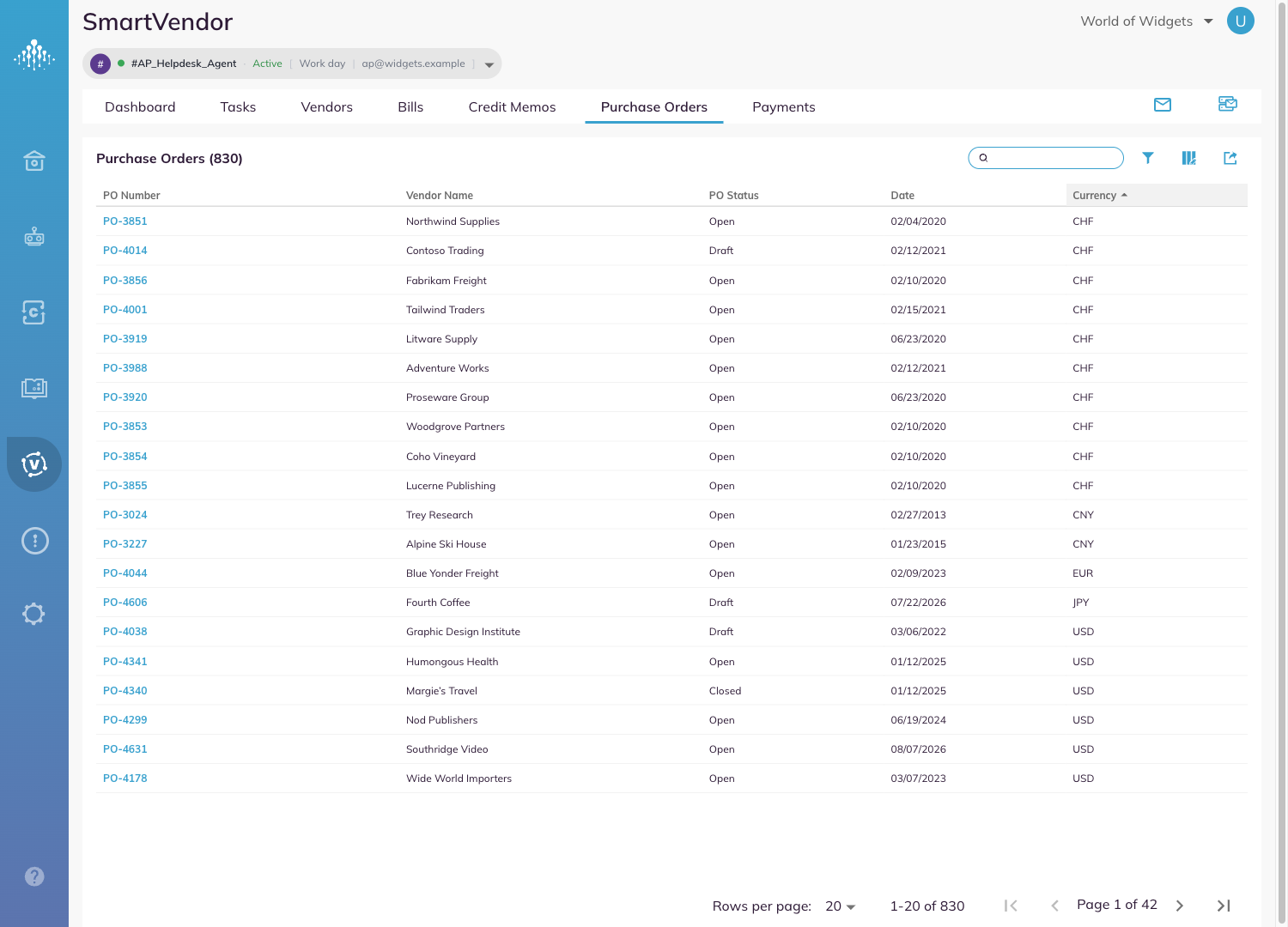Click the EUR currency cell
The width and height of the screenshot is (1288, 927).
[x=1083, y=573]
